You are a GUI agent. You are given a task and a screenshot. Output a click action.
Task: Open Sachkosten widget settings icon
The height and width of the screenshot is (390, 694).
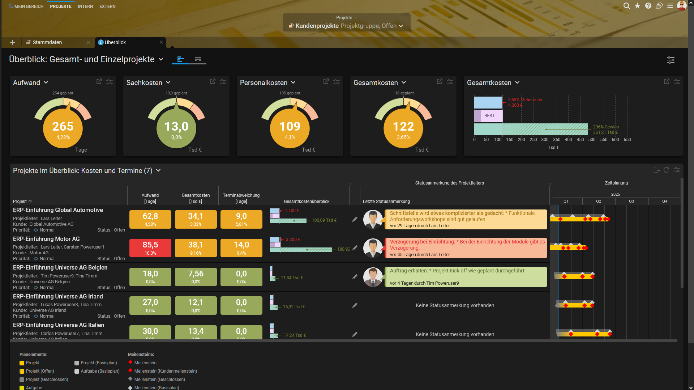coord(223,81)
